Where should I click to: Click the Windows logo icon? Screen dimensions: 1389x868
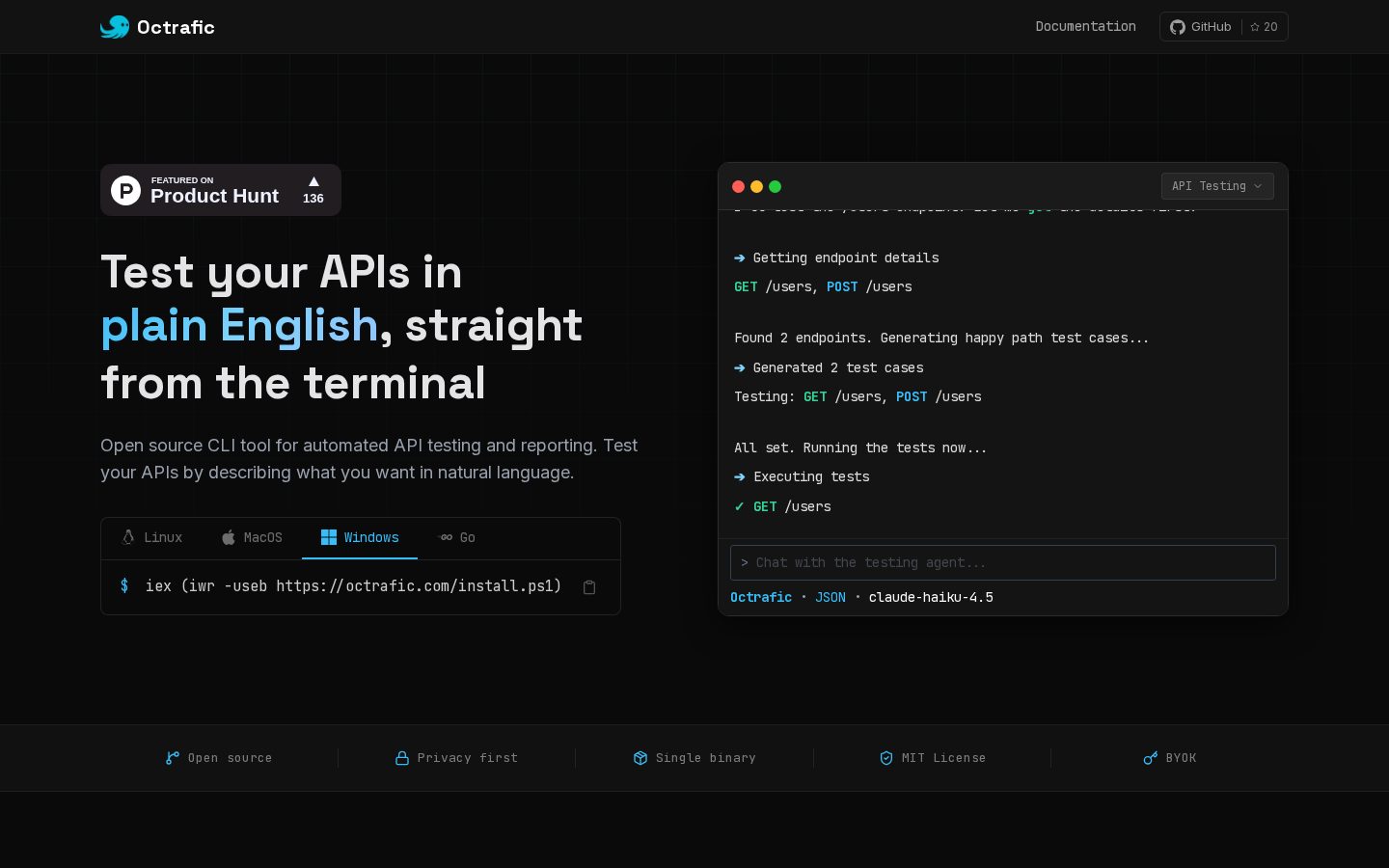click(329, 537)
